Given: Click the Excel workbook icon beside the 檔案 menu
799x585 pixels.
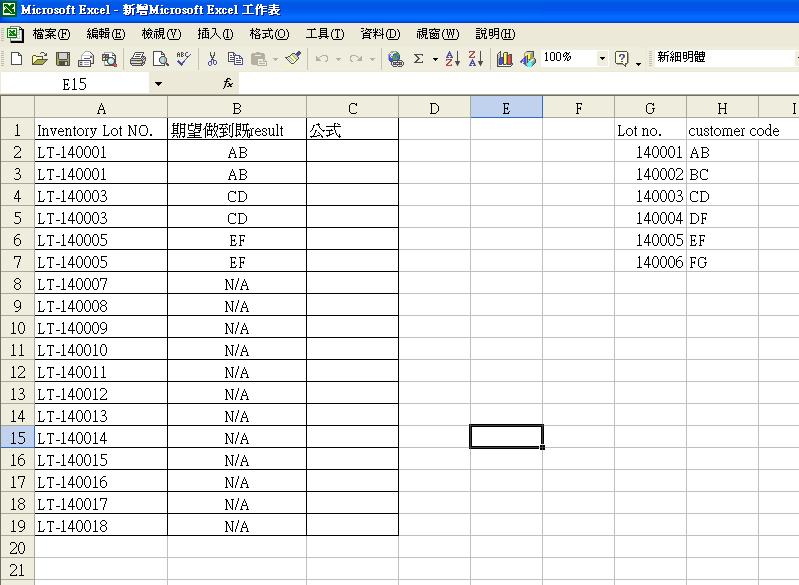Looking at the screenshot, I should pyautogui.click(x=15, y=34).
